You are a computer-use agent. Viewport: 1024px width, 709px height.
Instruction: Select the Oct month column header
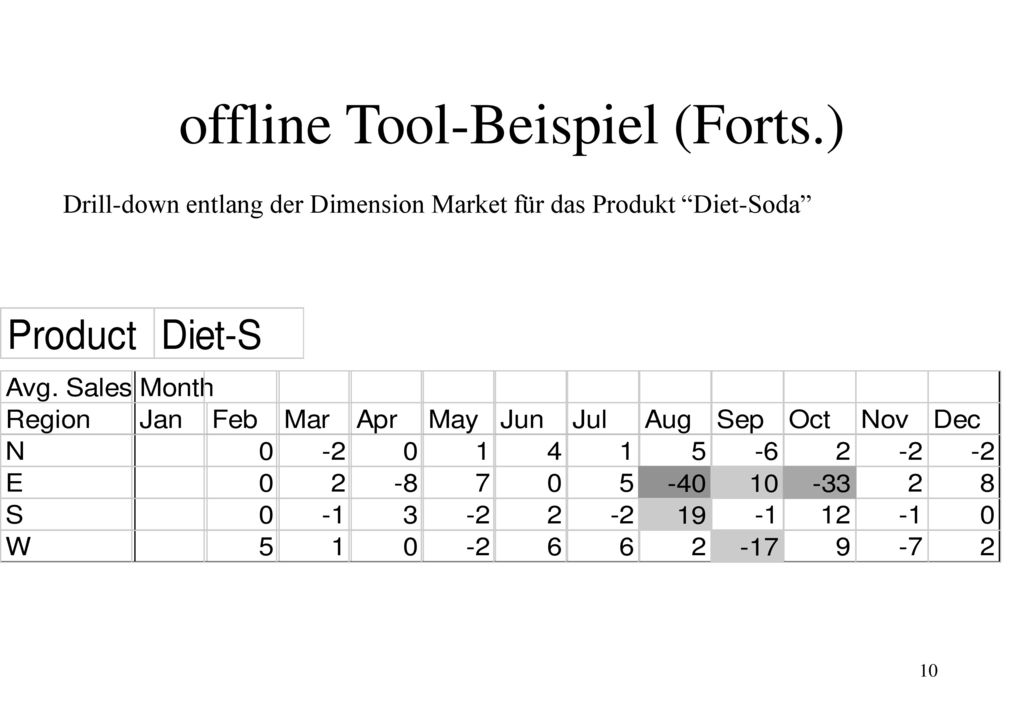pyautogui.click(x=820, y=419)
